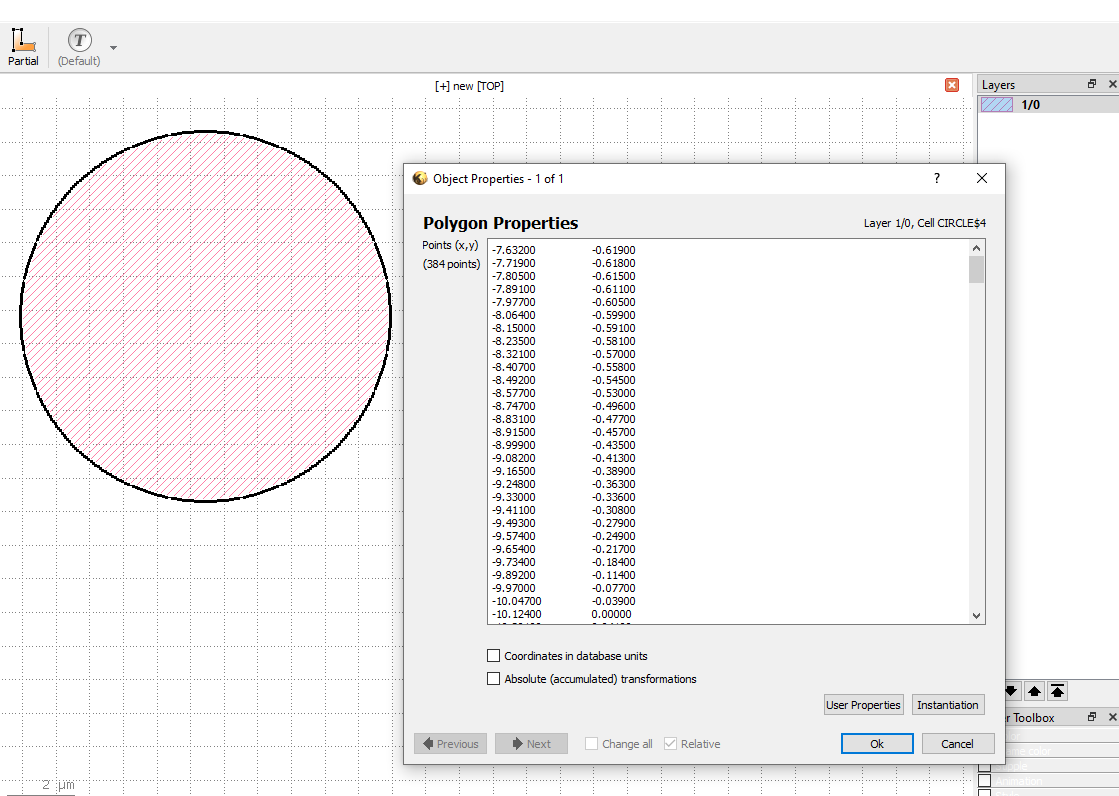Click the down arrow of the points list scrollbar
This screenshot has height=796, width=1119.
(x=975, y=614)
